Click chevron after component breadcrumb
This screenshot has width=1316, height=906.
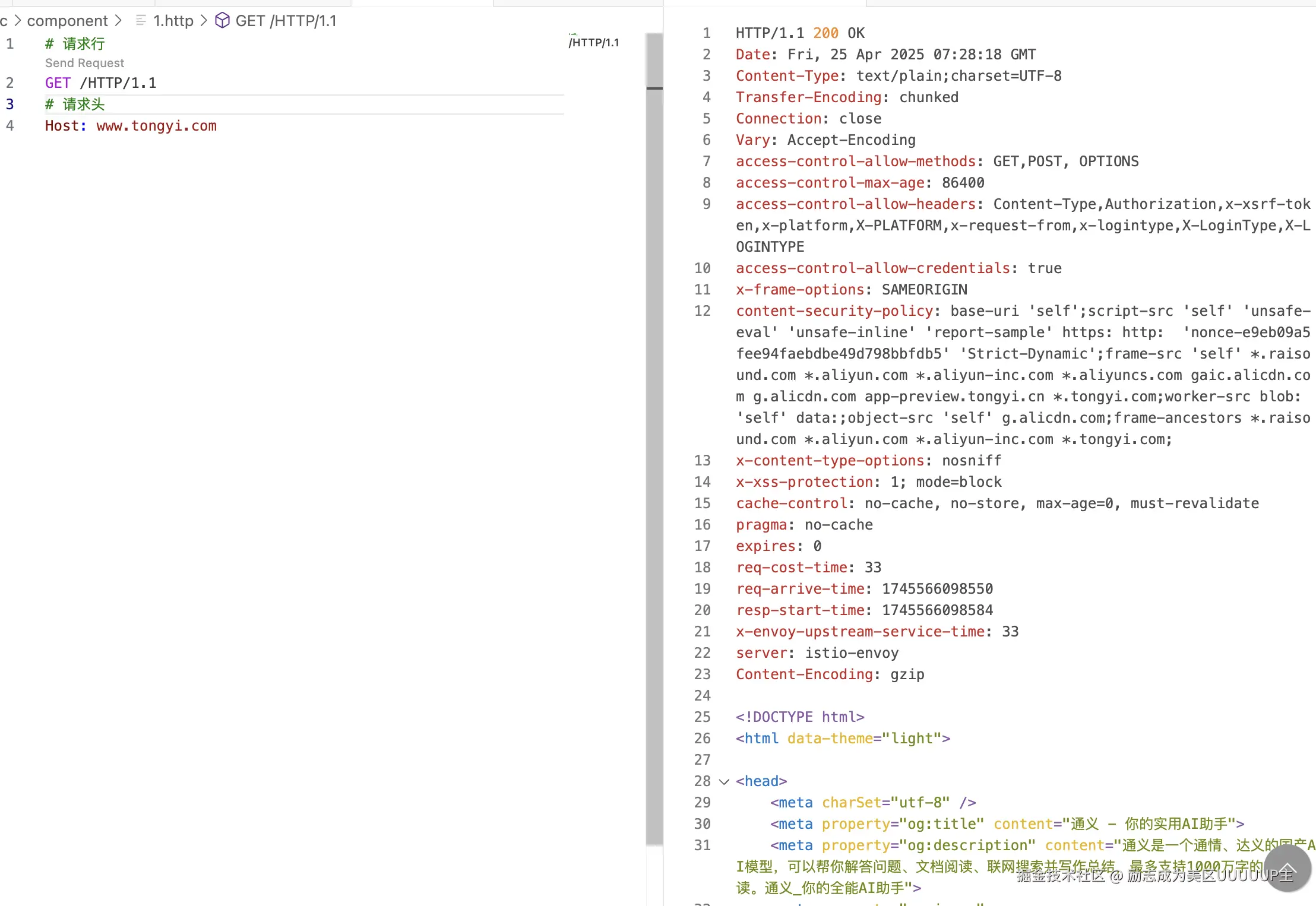(x=118, y=21)
